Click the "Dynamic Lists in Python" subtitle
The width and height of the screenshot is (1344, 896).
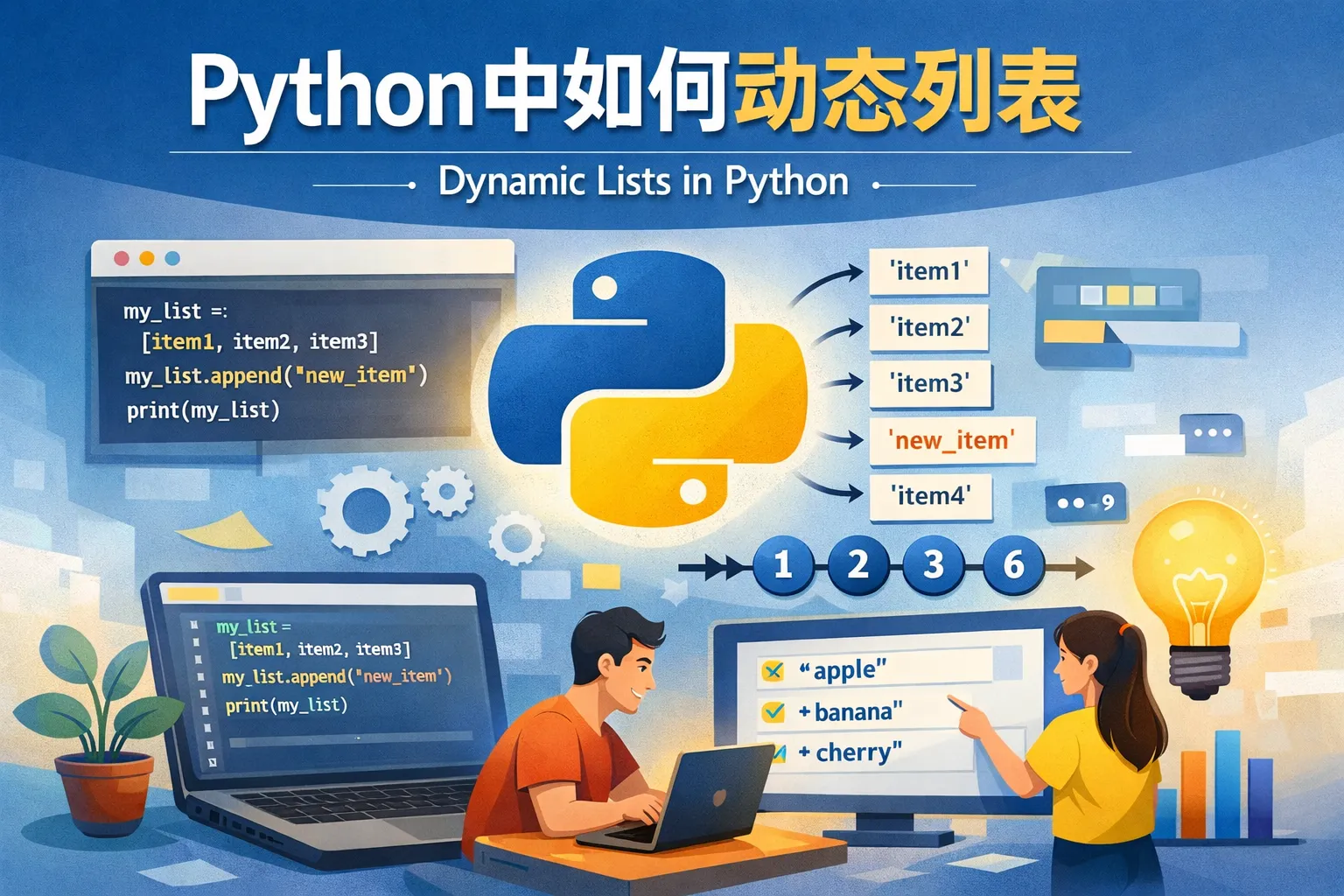(643, 183)
